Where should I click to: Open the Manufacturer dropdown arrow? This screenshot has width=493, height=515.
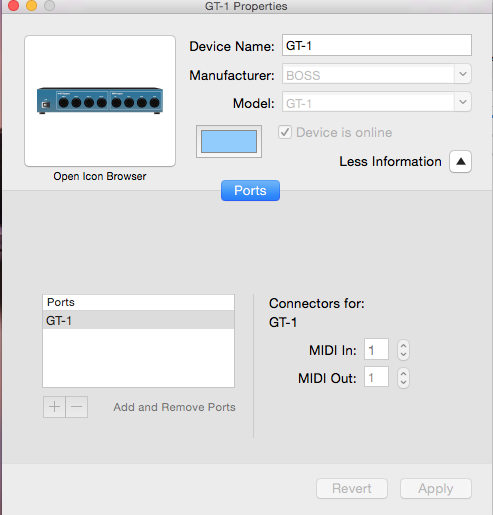point(463,74)
